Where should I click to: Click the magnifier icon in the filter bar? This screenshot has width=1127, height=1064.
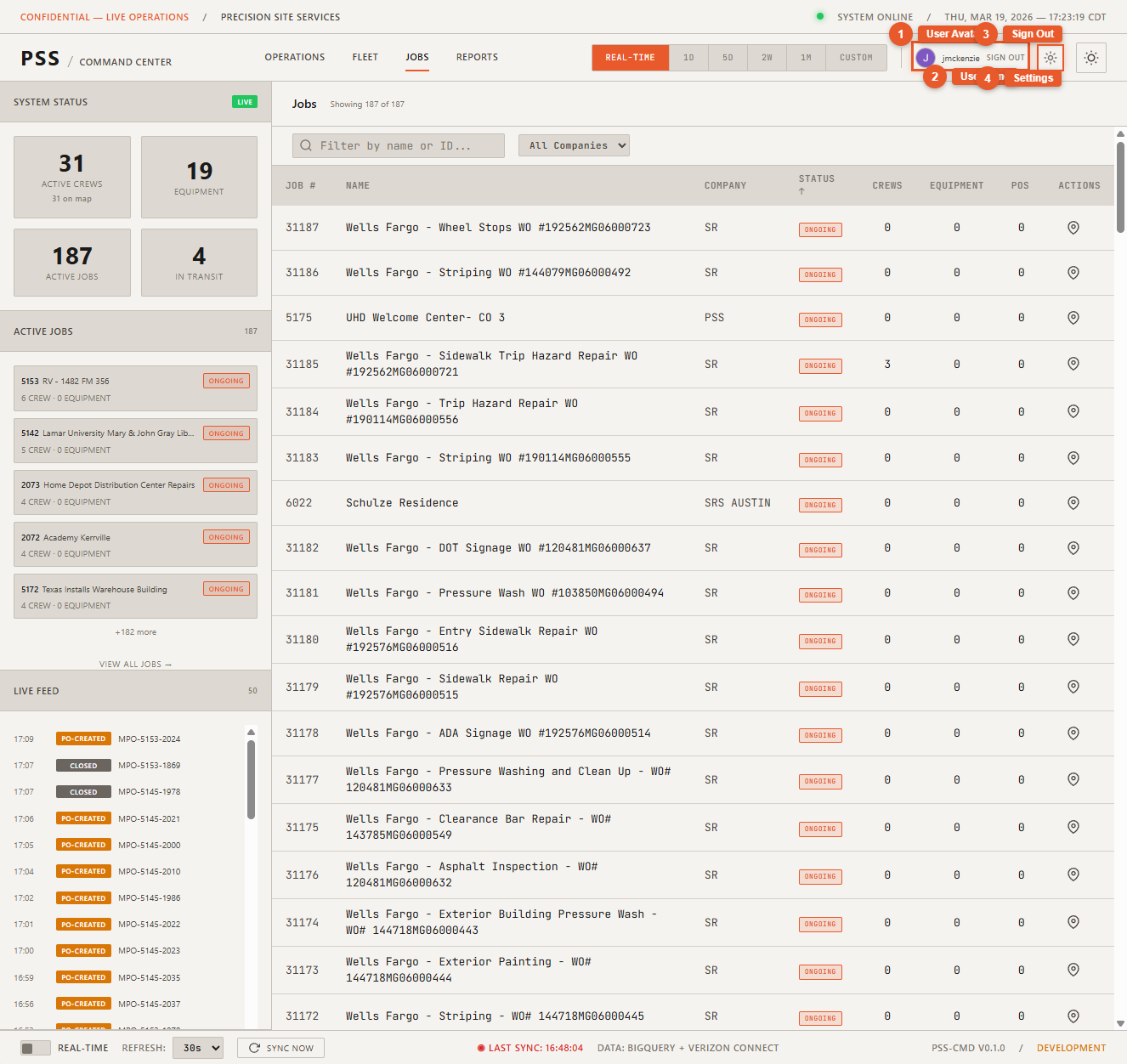pyautogui.click(x=305, y=145)
